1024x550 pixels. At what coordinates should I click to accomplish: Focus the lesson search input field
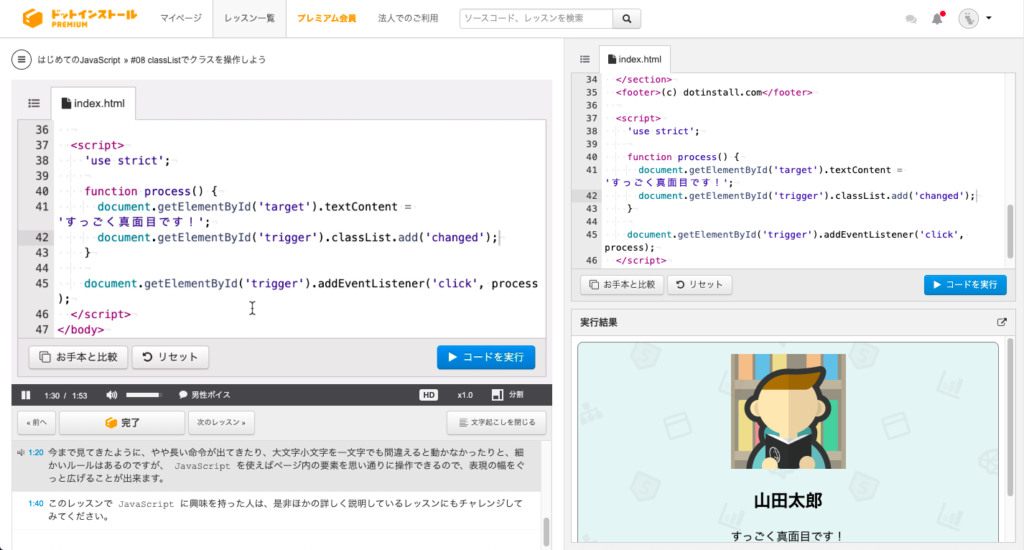(536, 18)
